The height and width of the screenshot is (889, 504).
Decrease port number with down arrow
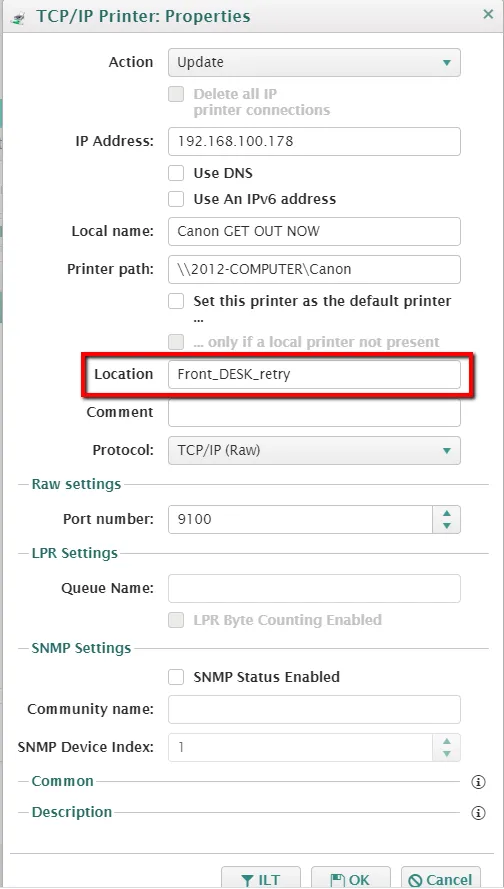(x=447, y=526)
